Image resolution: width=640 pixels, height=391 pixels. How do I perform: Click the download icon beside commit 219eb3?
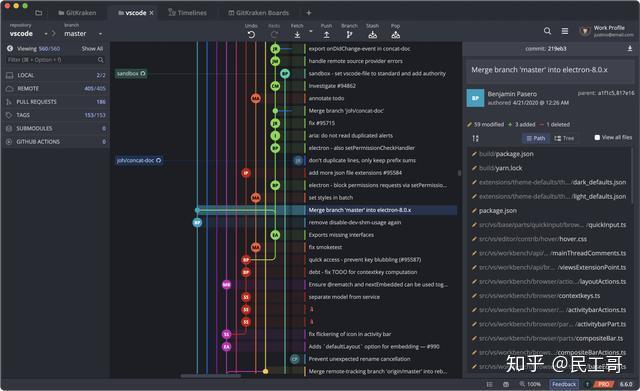(630, 49)
